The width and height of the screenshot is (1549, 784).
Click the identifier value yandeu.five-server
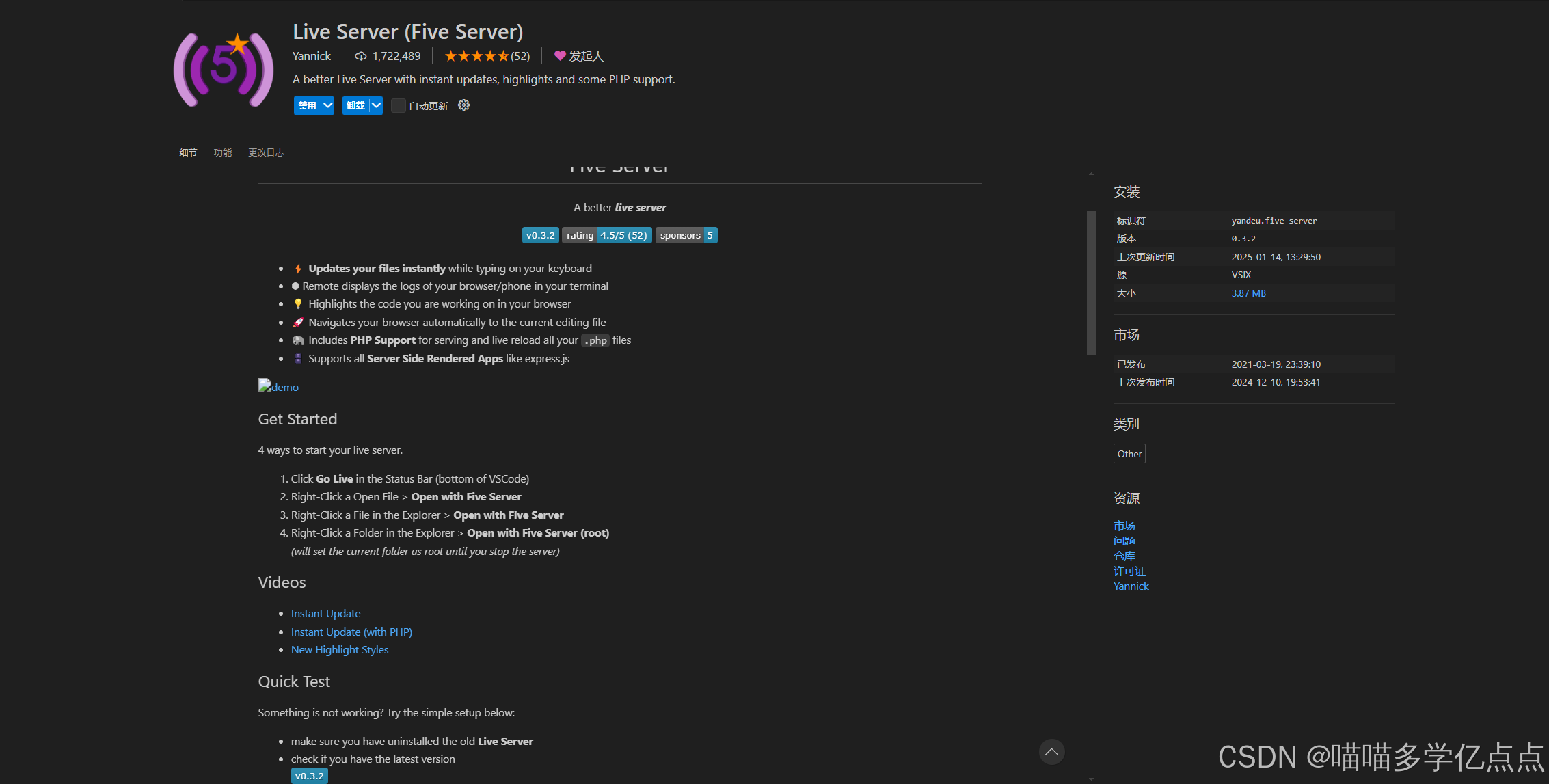point(1274,221)
